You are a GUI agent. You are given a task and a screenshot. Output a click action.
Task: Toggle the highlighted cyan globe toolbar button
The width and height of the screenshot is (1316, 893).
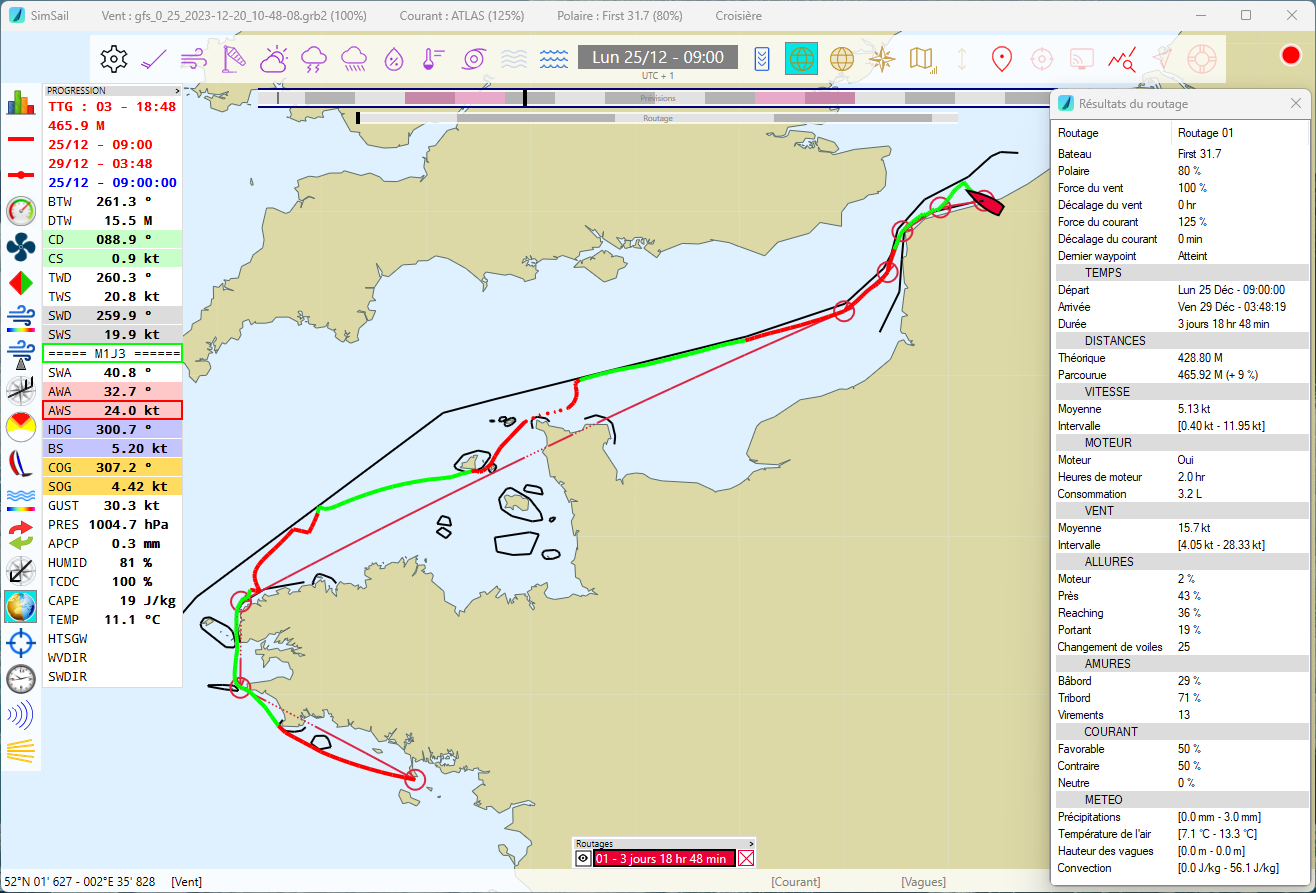tap(801, 59)
